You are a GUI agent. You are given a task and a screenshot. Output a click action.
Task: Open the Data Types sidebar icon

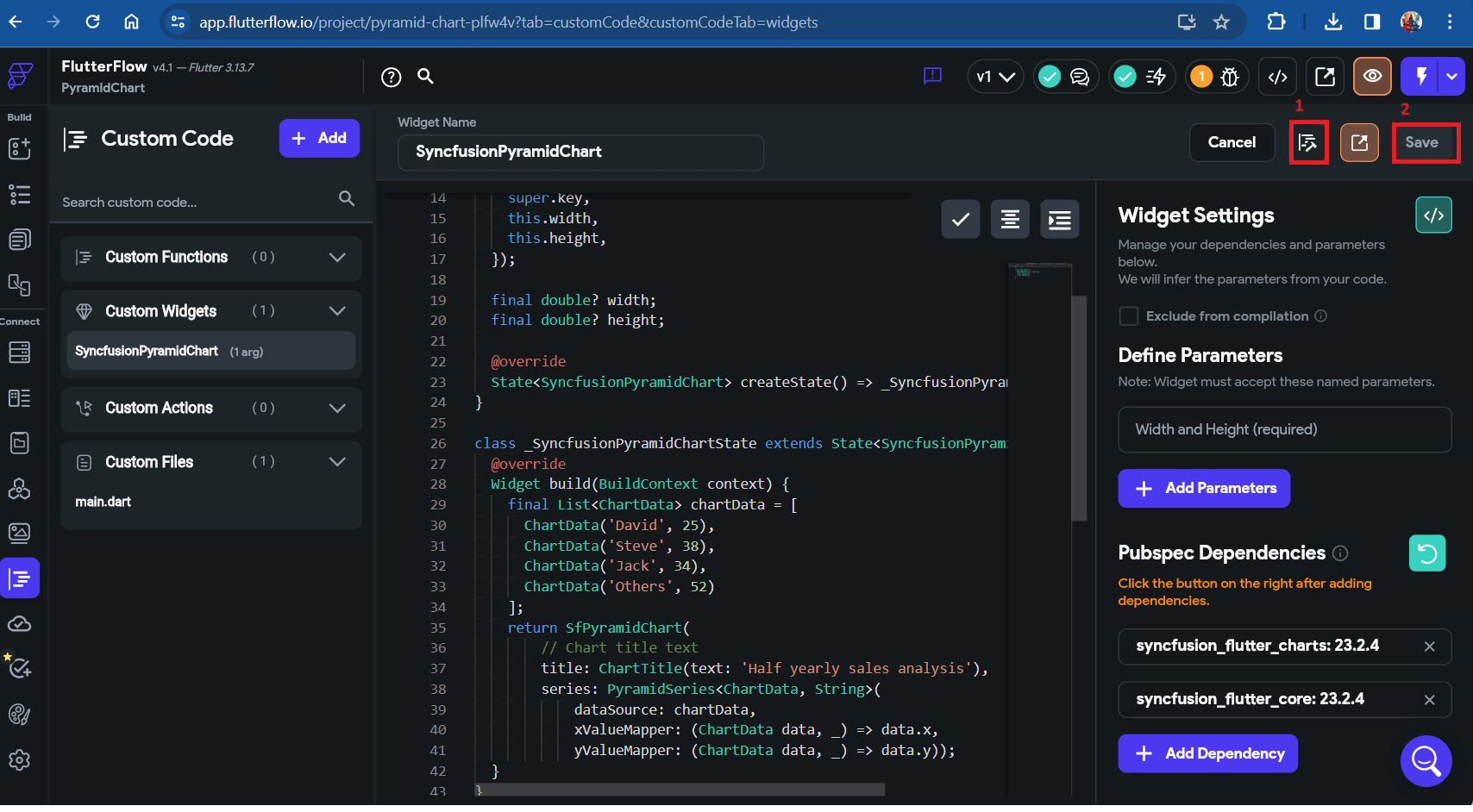coord(19,397)
